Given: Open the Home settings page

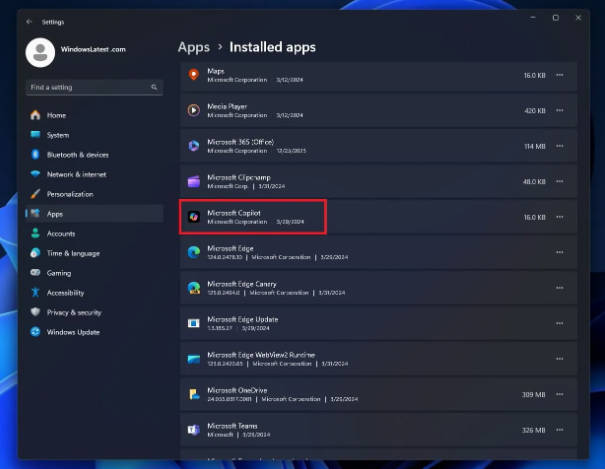Looking at the screenshot, I should (x=95, y=115).
